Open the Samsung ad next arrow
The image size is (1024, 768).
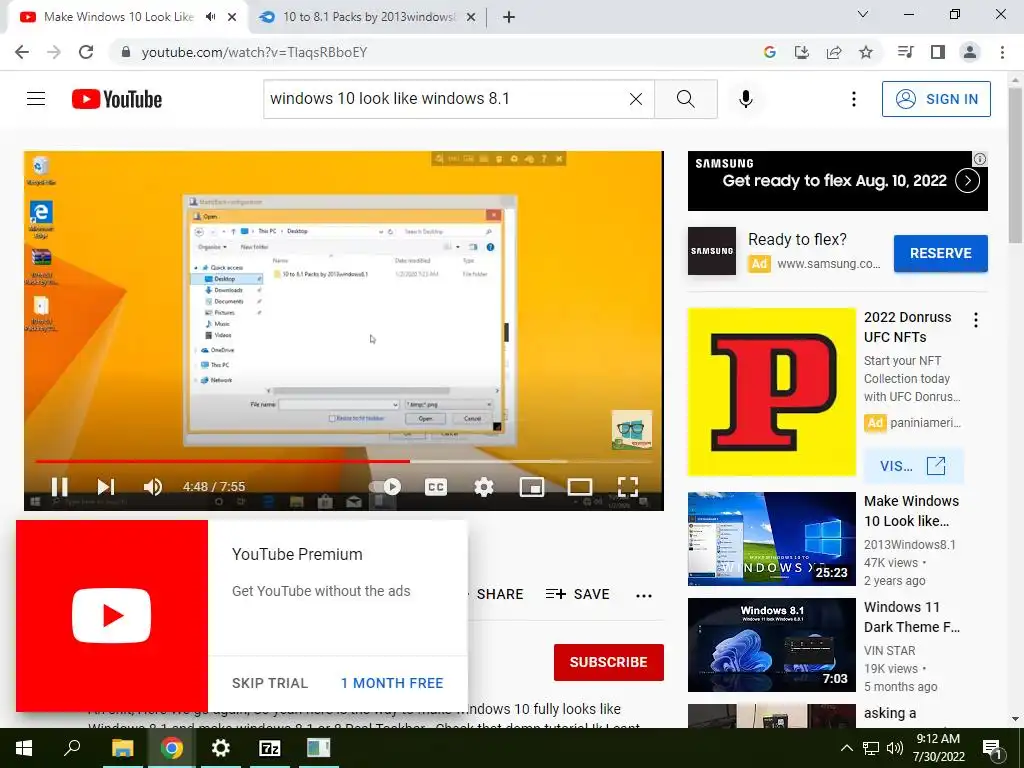(x=967, y=181)
